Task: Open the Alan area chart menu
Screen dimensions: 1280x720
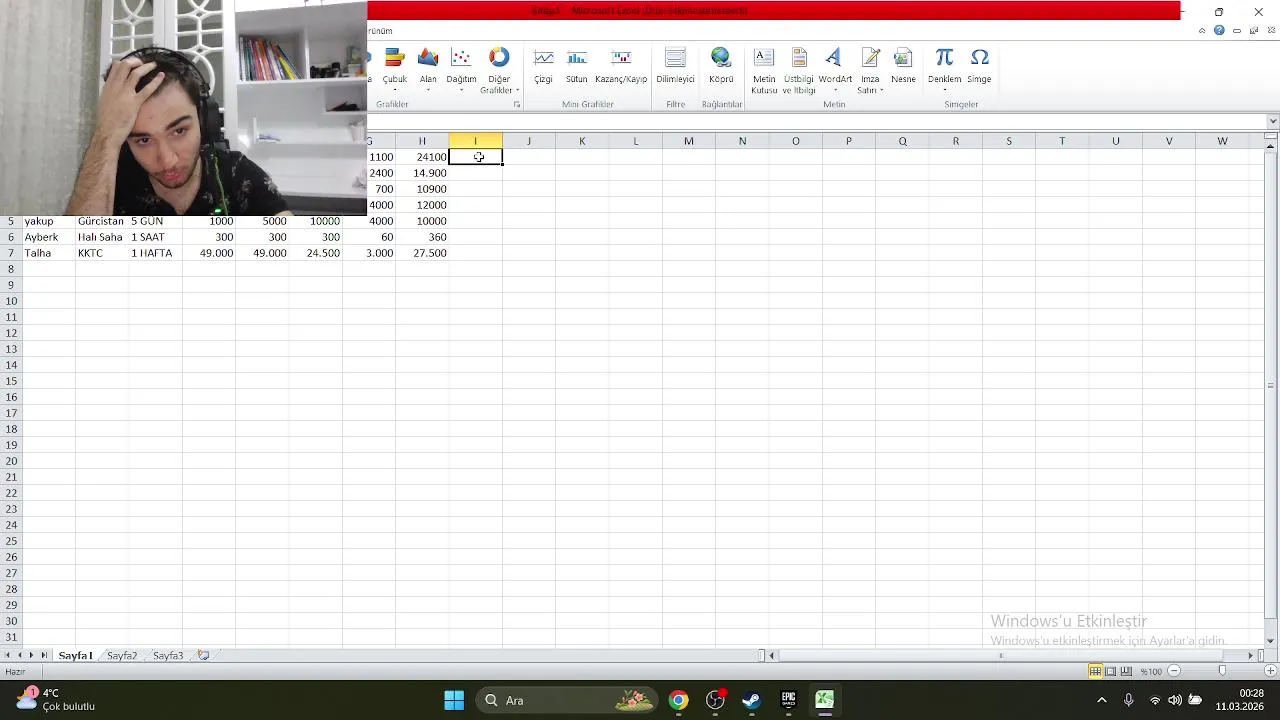Action: pyautogui.click(x=428, y=70)
